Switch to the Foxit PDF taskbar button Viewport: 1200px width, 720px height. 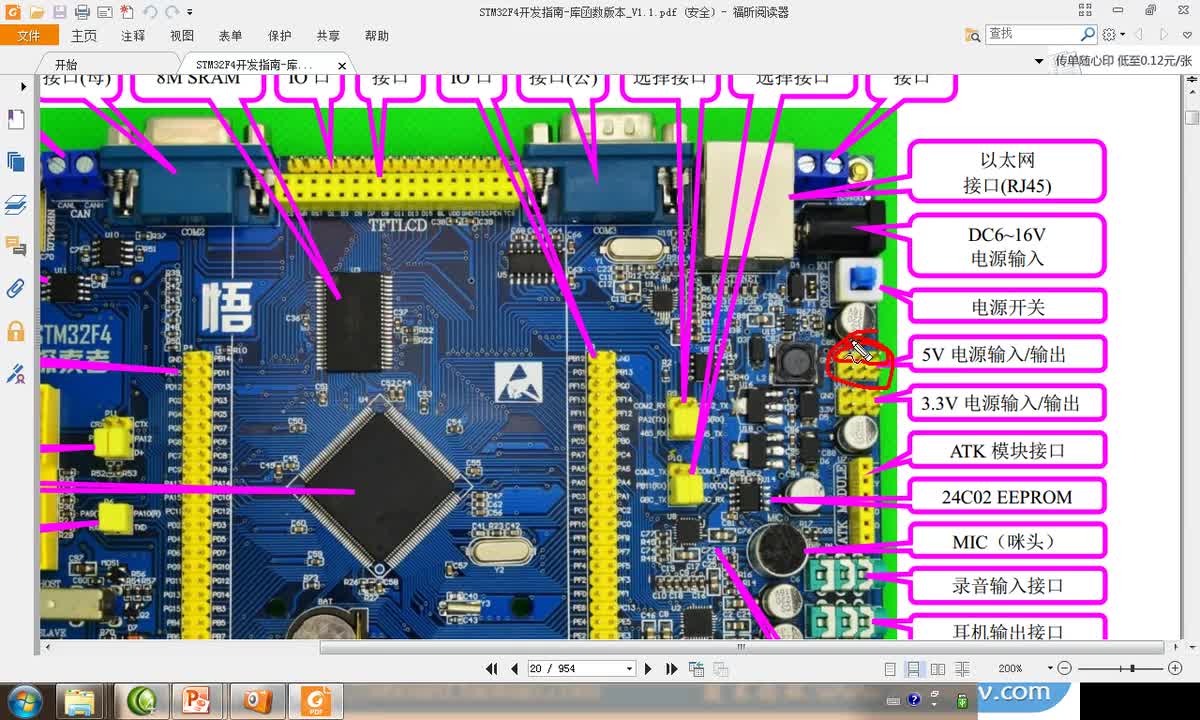click(315, 700)
